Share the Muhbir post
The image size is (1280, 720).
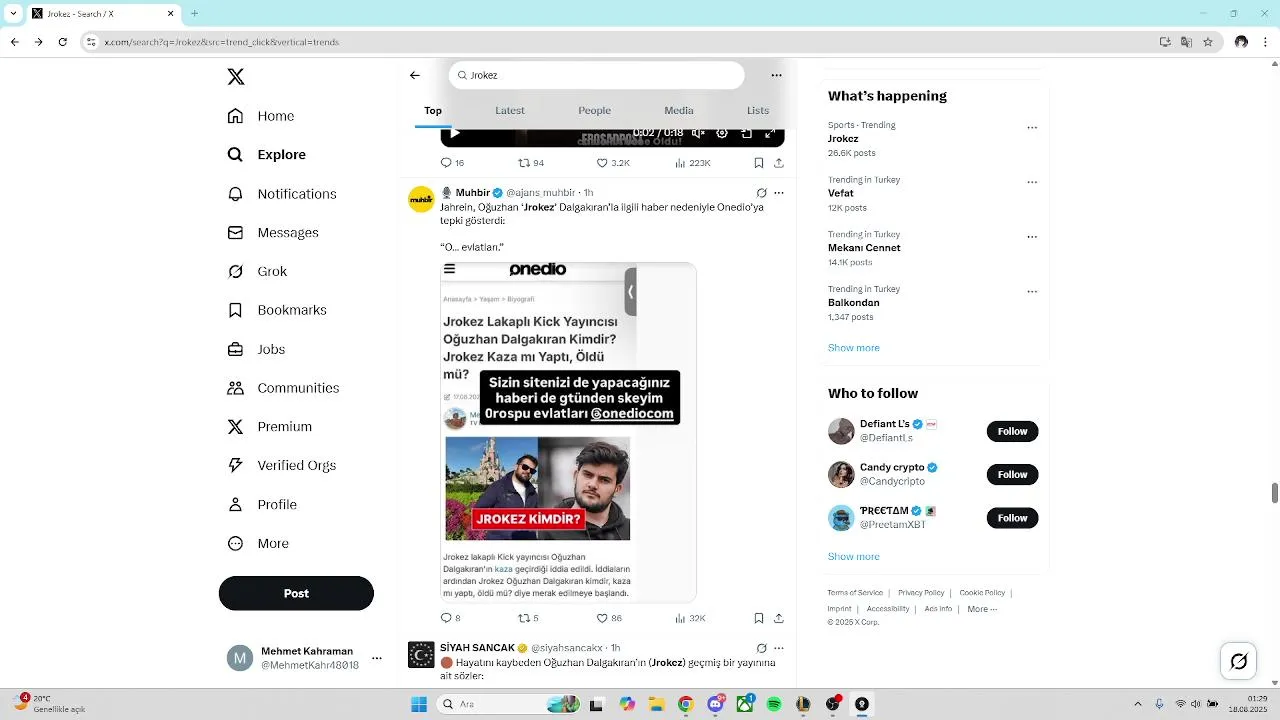pyautogui.click(x=779, y=618)
